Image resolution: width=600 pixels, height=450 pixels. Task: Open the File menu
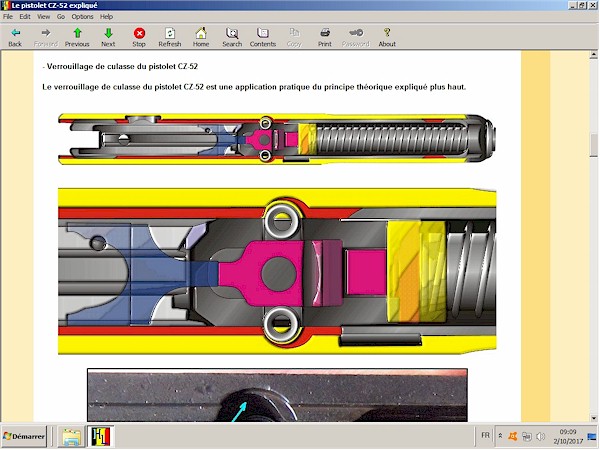(x=8, y=16)
